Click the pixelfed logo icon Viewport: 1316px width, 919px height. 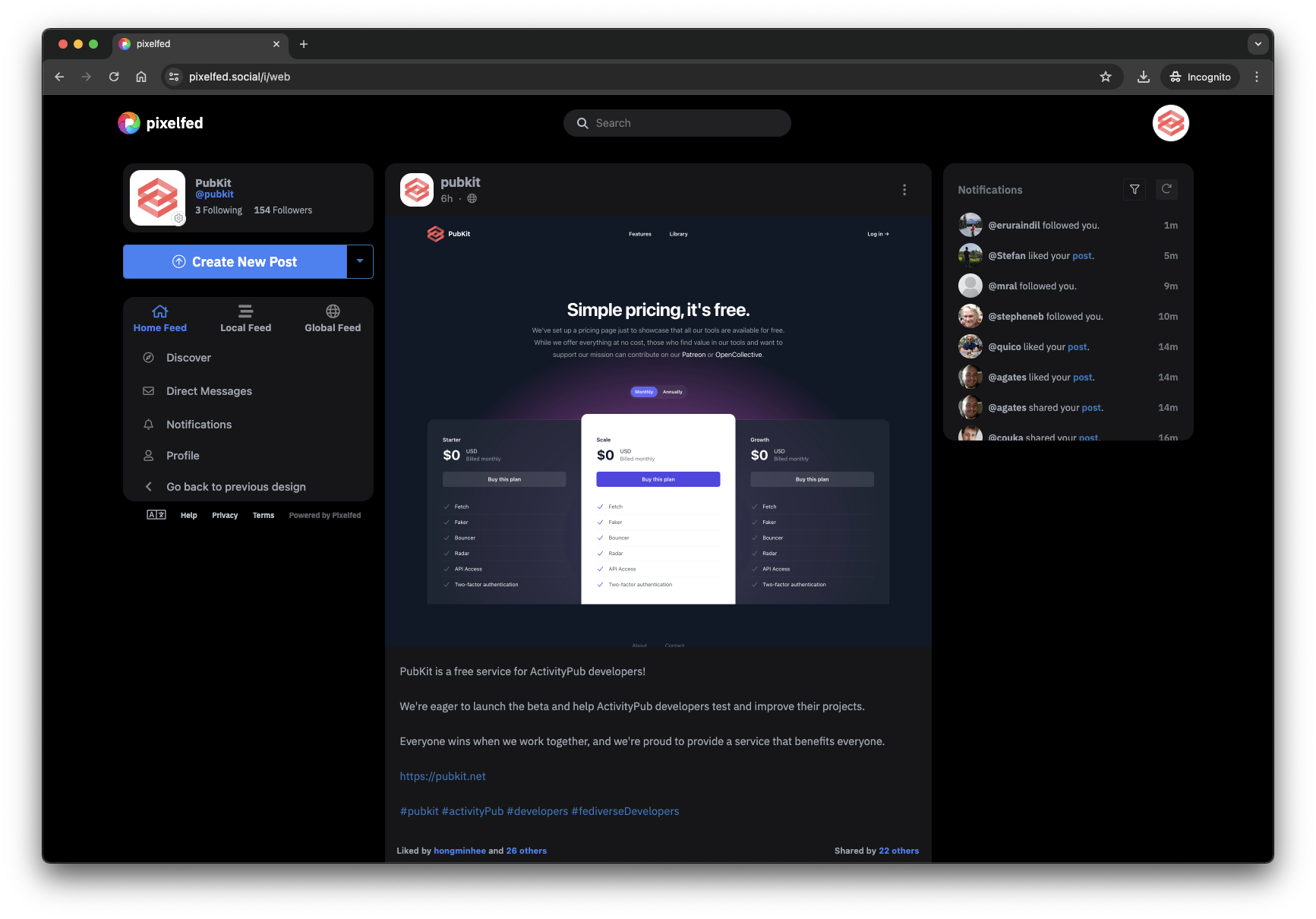[x=129, y=123]
